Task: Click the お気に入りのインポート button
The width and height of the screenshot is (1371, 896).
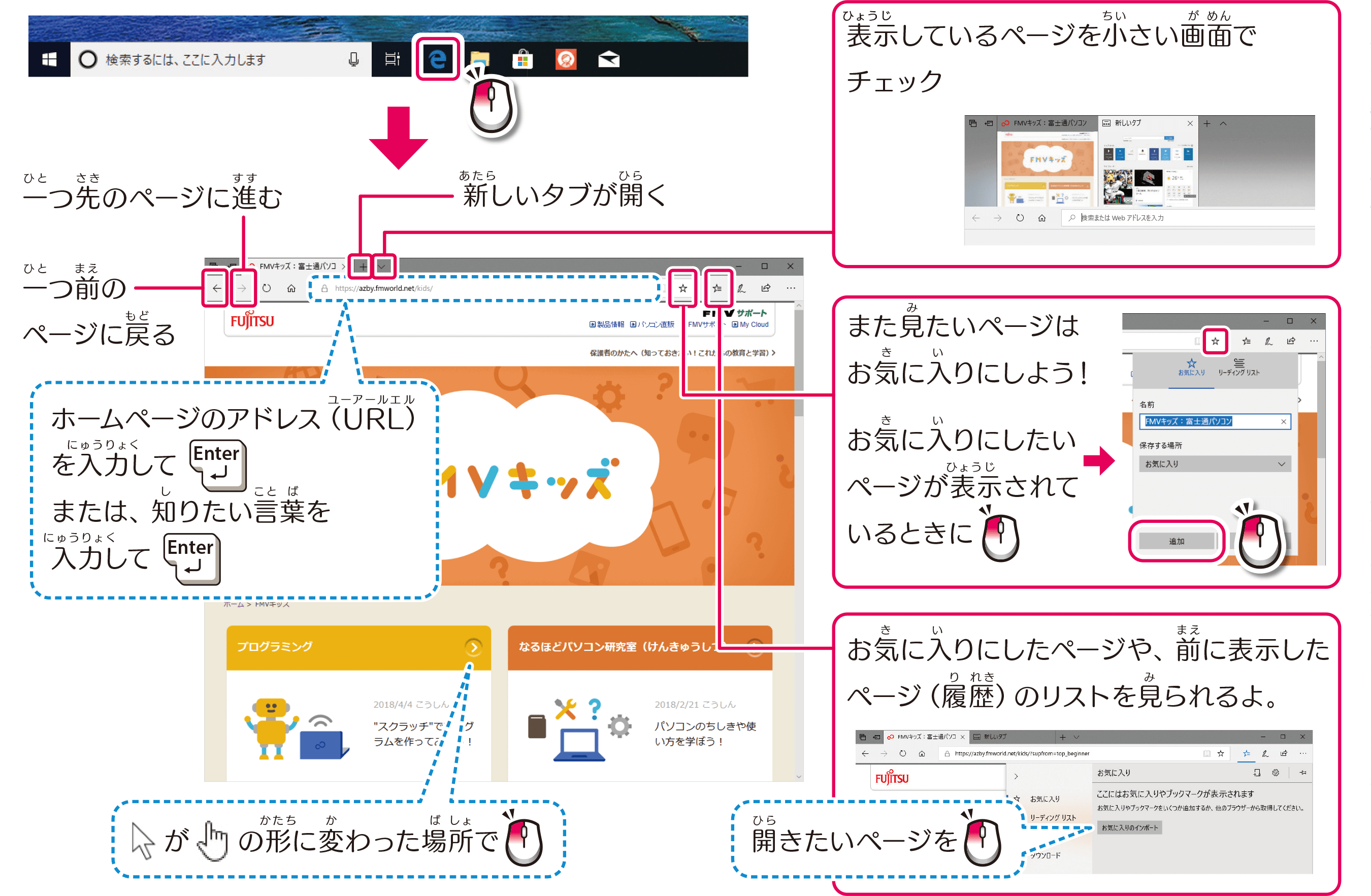Action: click(x=1129, y=827)
